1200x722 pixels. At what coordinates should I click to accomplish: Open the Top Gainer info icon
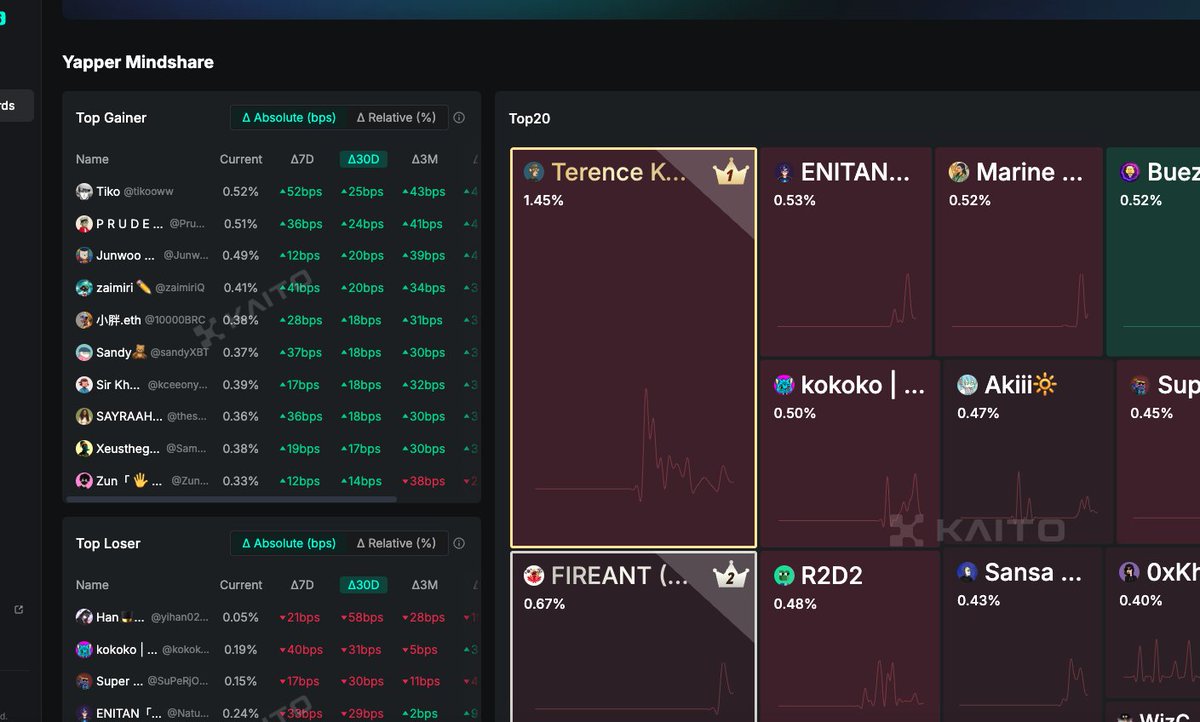[x=459, y=117]
